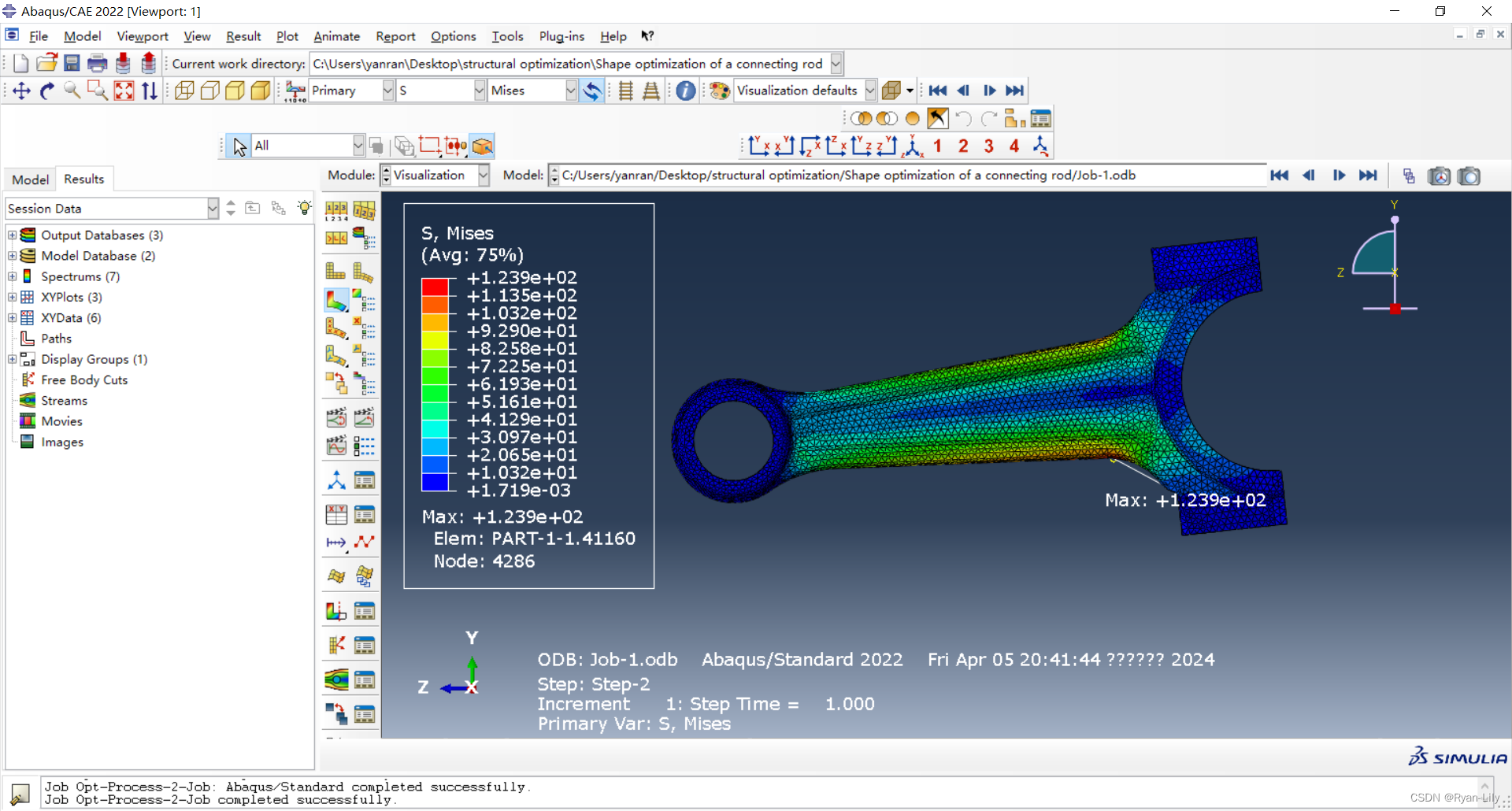
Task: Select the Free Body Cuts tree item
Action: coord(84,380)
